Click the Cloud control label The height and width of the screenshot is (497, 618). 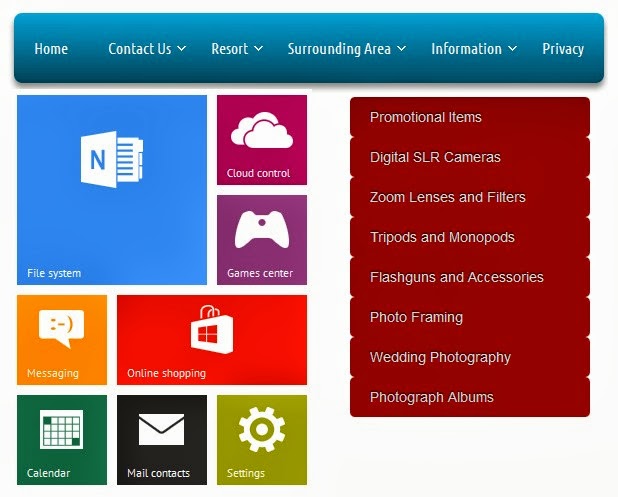258,173
